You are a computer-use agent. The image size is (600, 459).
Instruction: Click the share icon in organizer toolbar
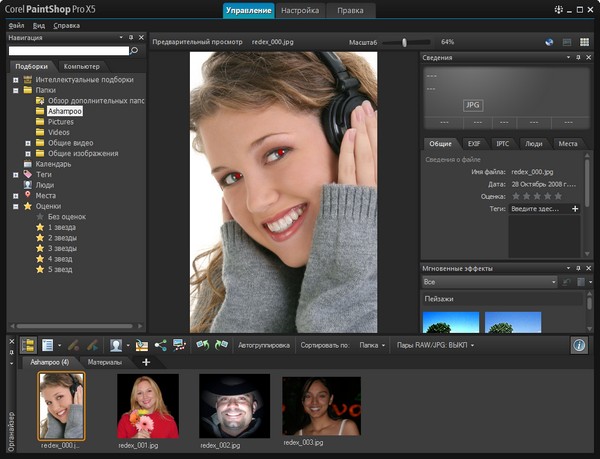coord(160,345)
